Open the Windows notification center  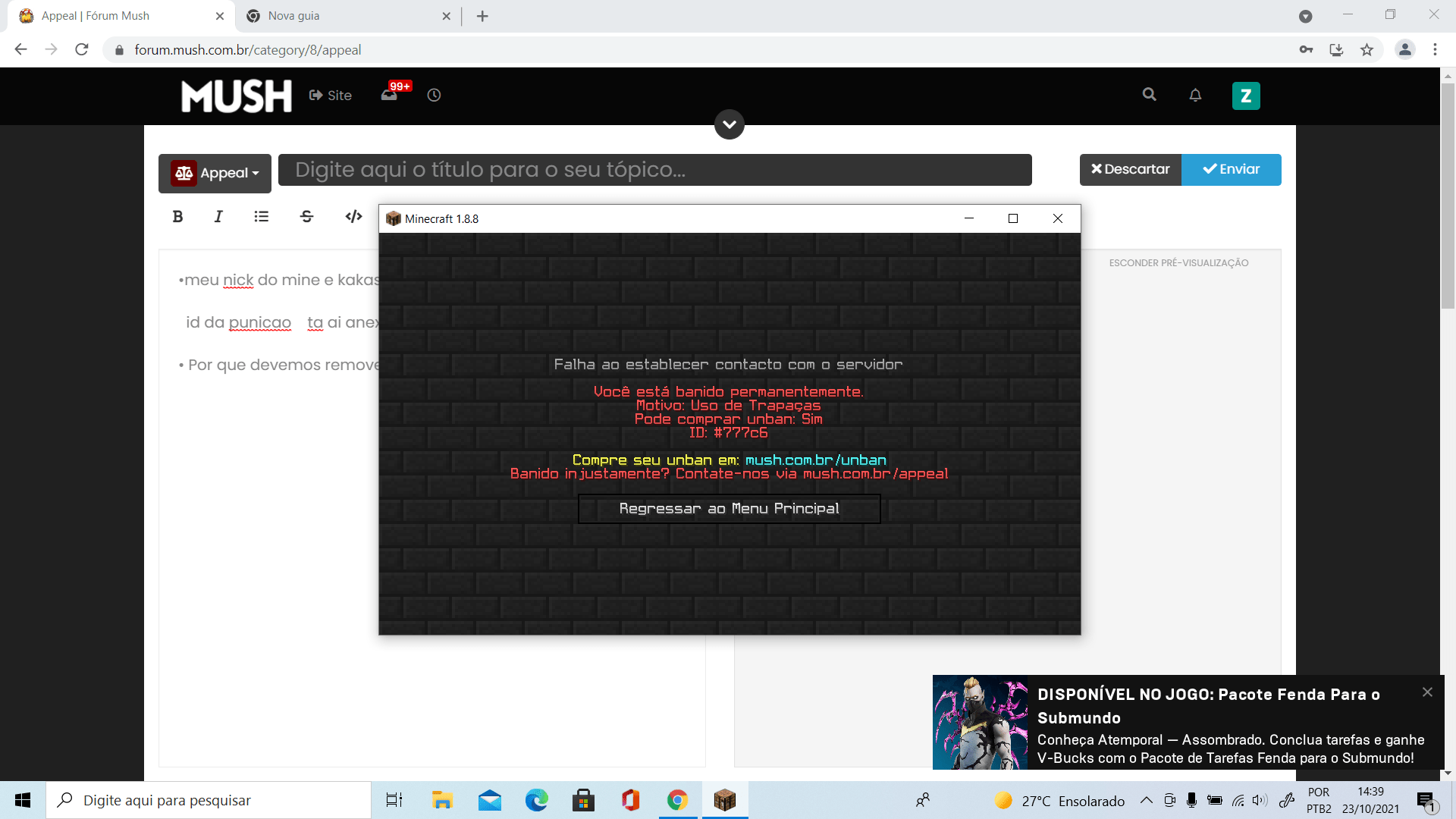[1426, 802]
